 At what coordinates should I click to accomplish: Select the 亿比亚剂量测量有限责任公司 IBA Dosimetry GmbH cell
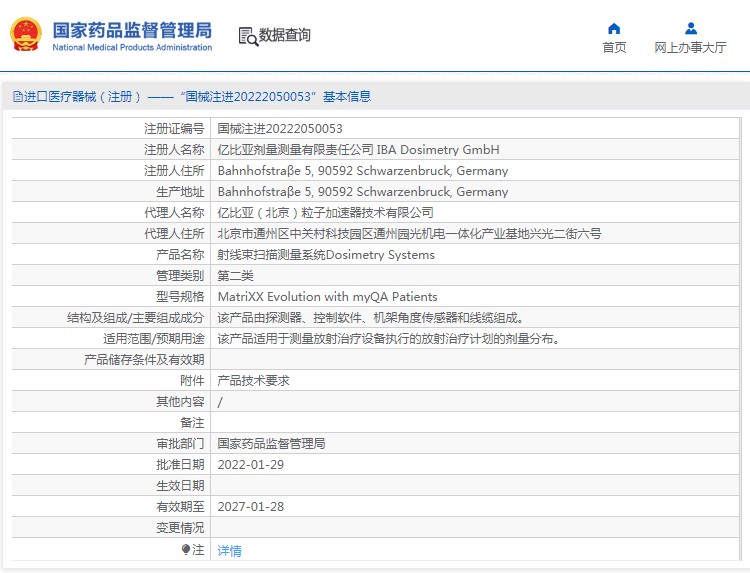coord(358,150)
